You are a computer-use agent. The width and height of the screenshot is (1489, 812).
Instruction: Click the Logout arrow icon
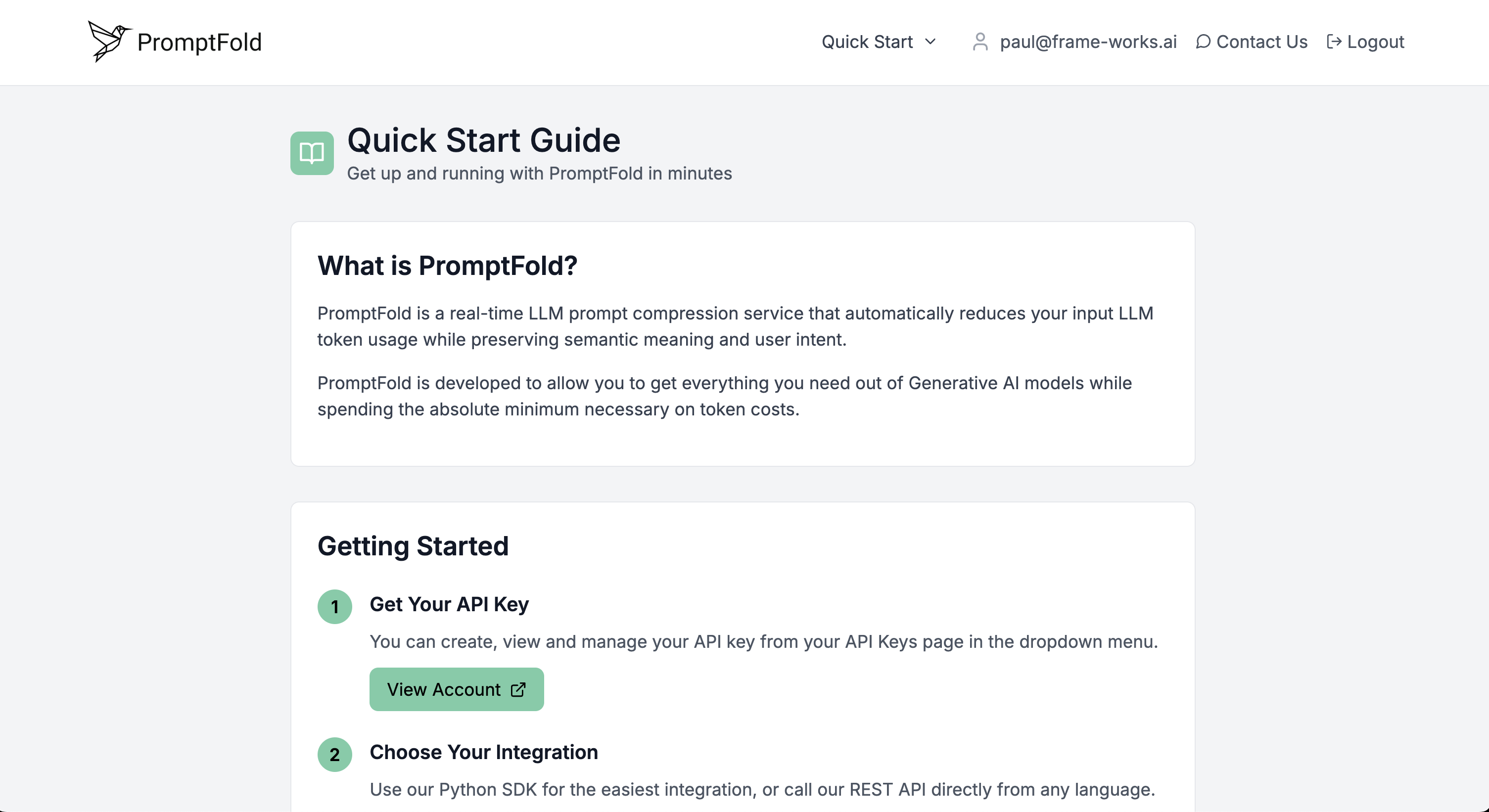(1334, 42)
